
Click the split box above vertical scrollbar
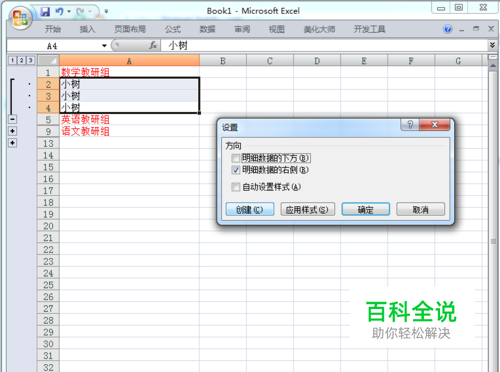click(x=493, y=58)
